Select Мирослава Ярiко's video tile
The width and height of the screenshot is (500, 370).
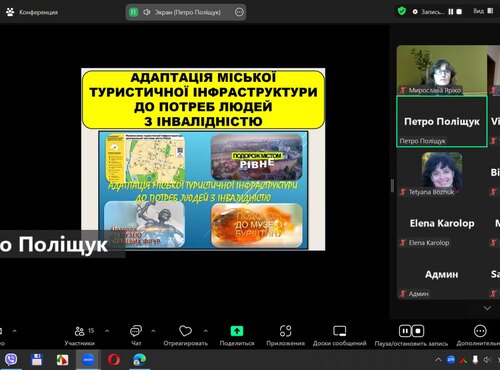coord(442,70)
